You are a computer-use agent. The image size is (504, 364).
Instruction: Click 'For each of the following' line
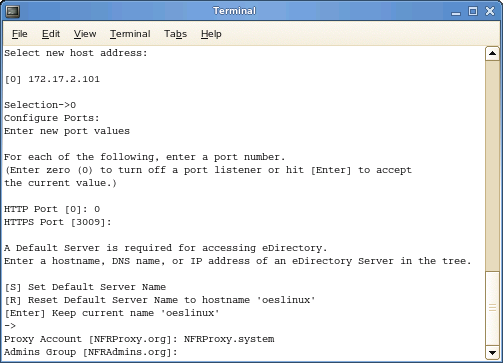[145, 157]
